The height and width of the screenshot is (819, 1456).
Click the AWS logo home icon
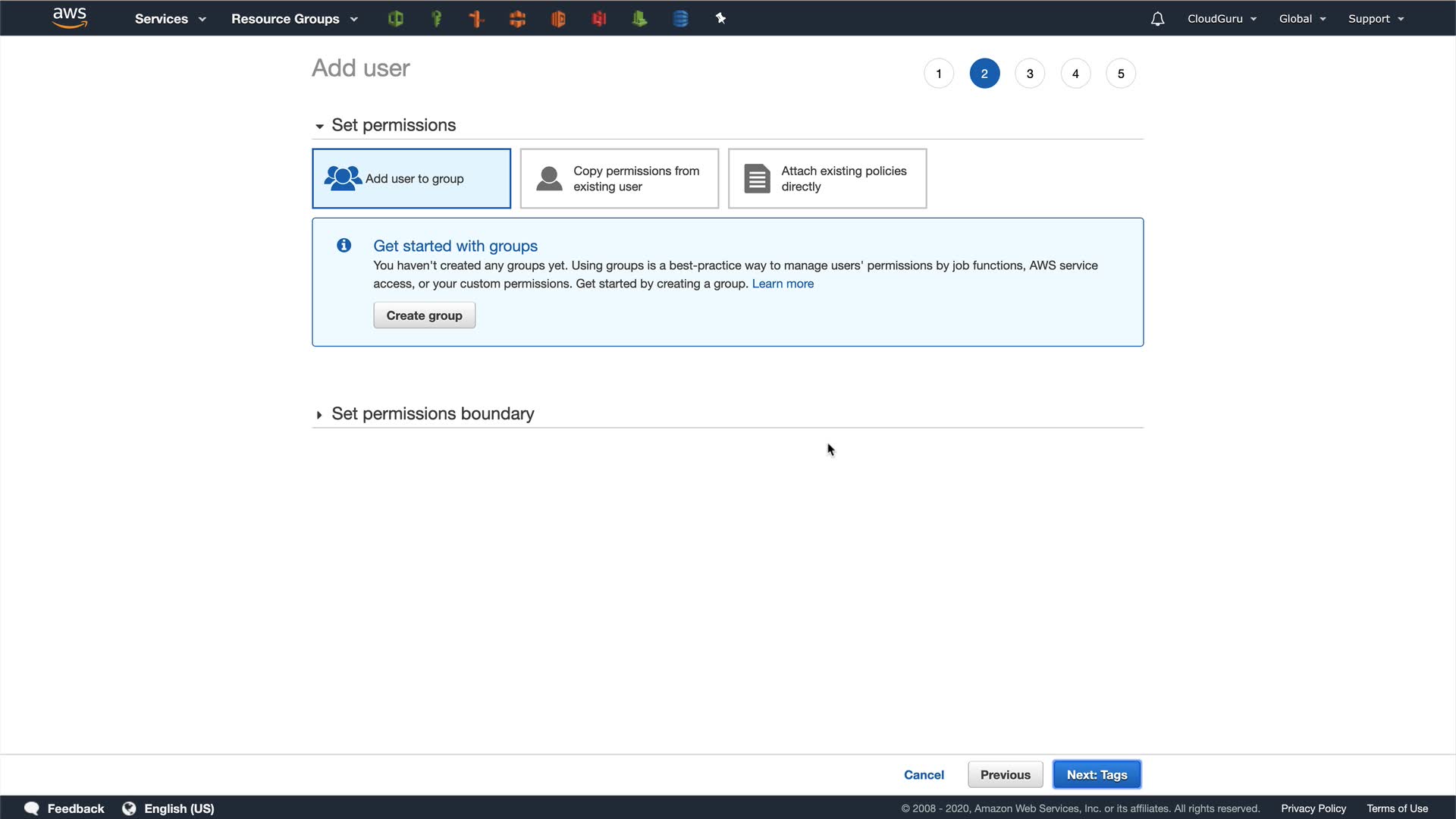[70, 17]
